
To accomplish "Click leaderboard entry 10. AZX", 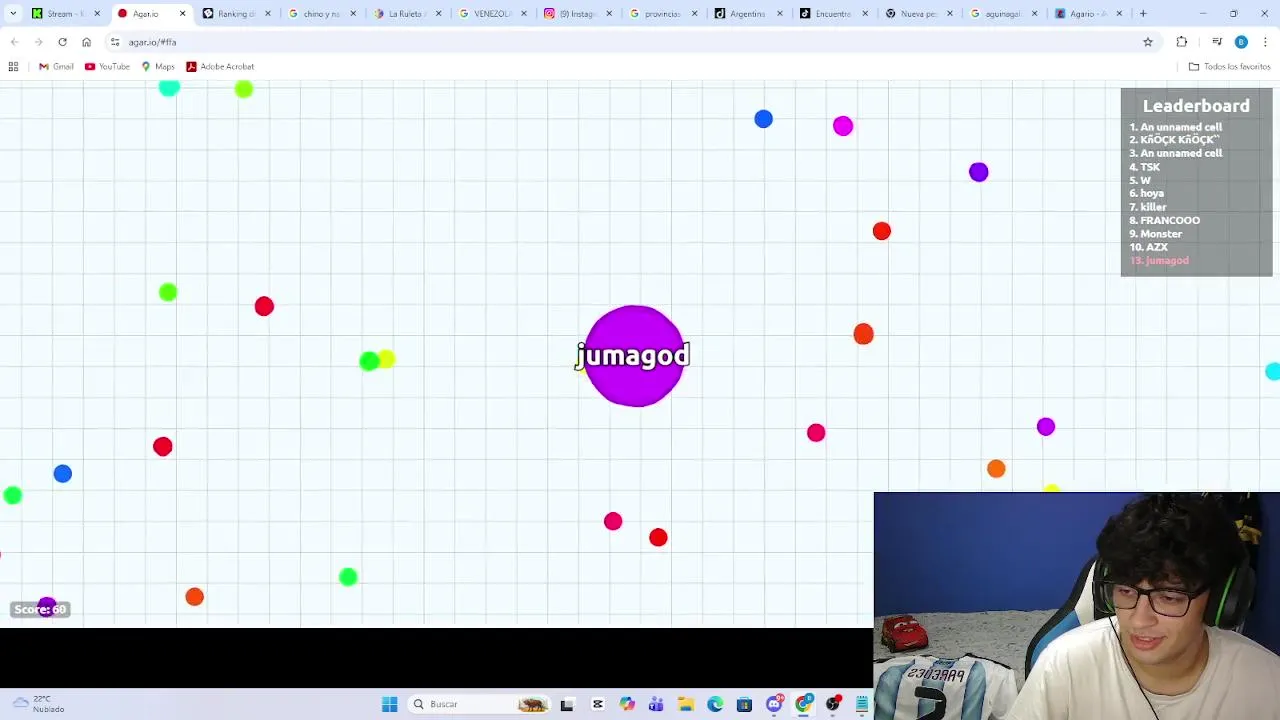I will click(x=1149, y=247).
